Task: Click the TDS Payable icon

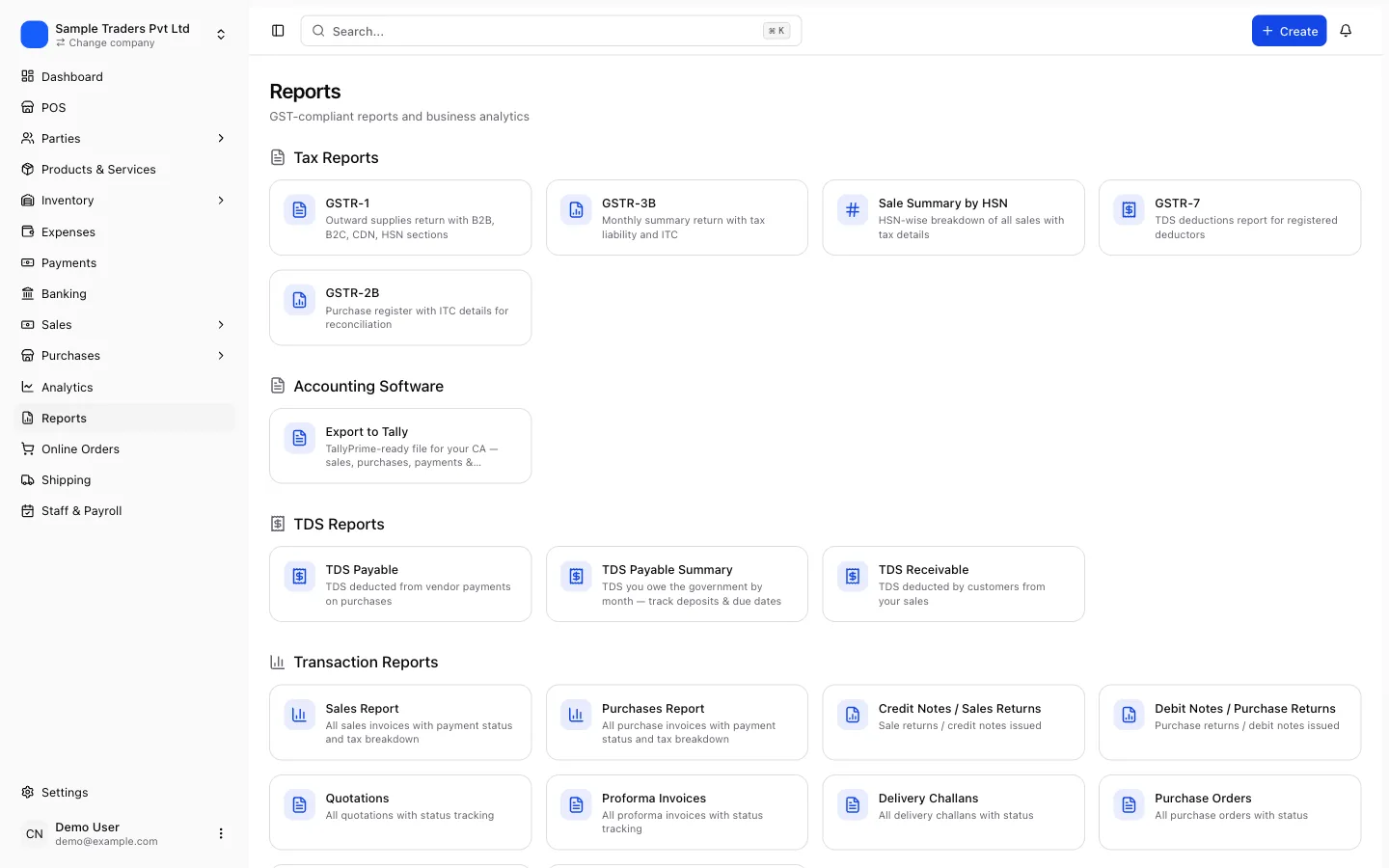Action: (300, 576)
